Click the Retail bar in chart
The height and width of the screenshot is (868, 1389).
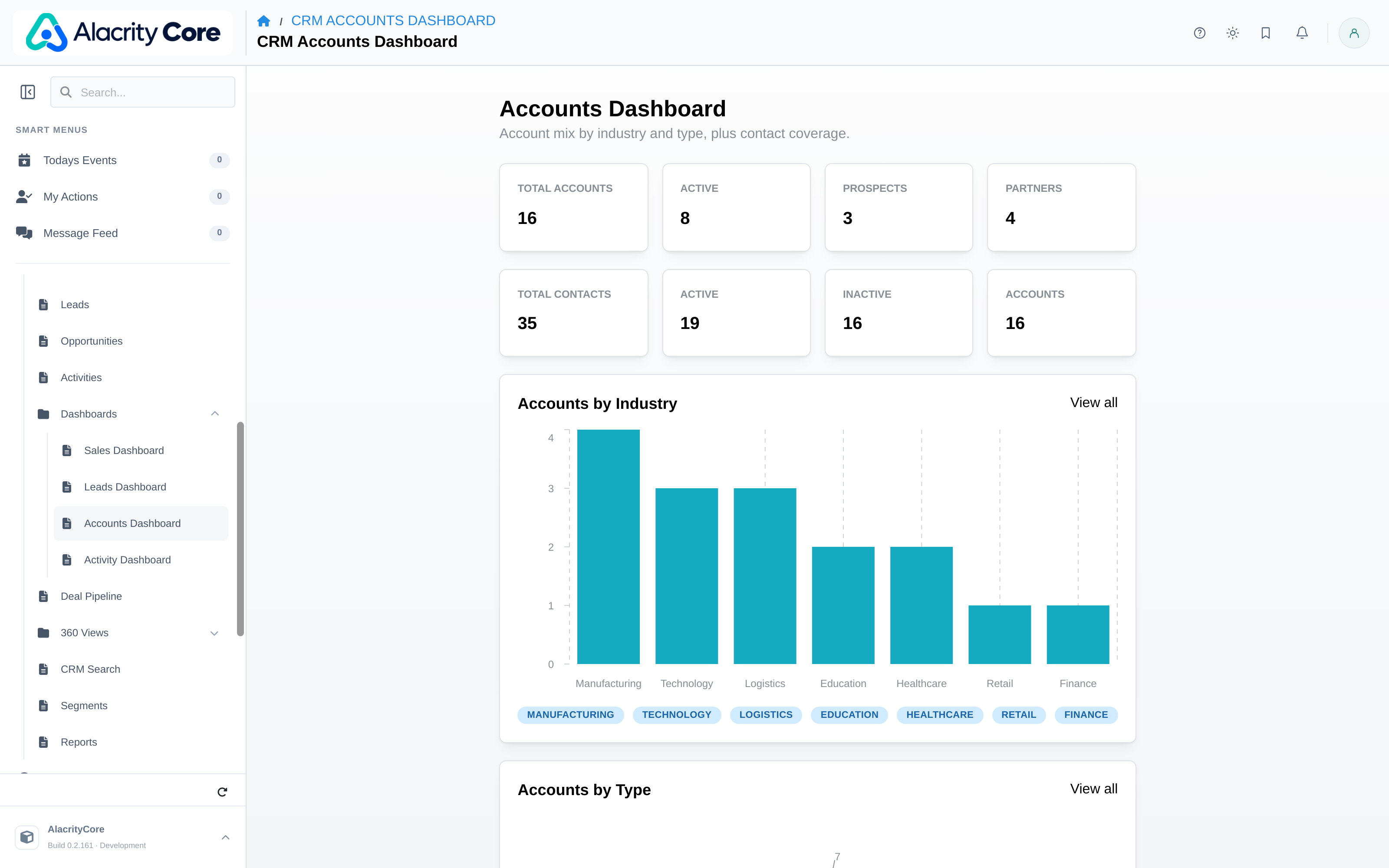tap(999, 635)
